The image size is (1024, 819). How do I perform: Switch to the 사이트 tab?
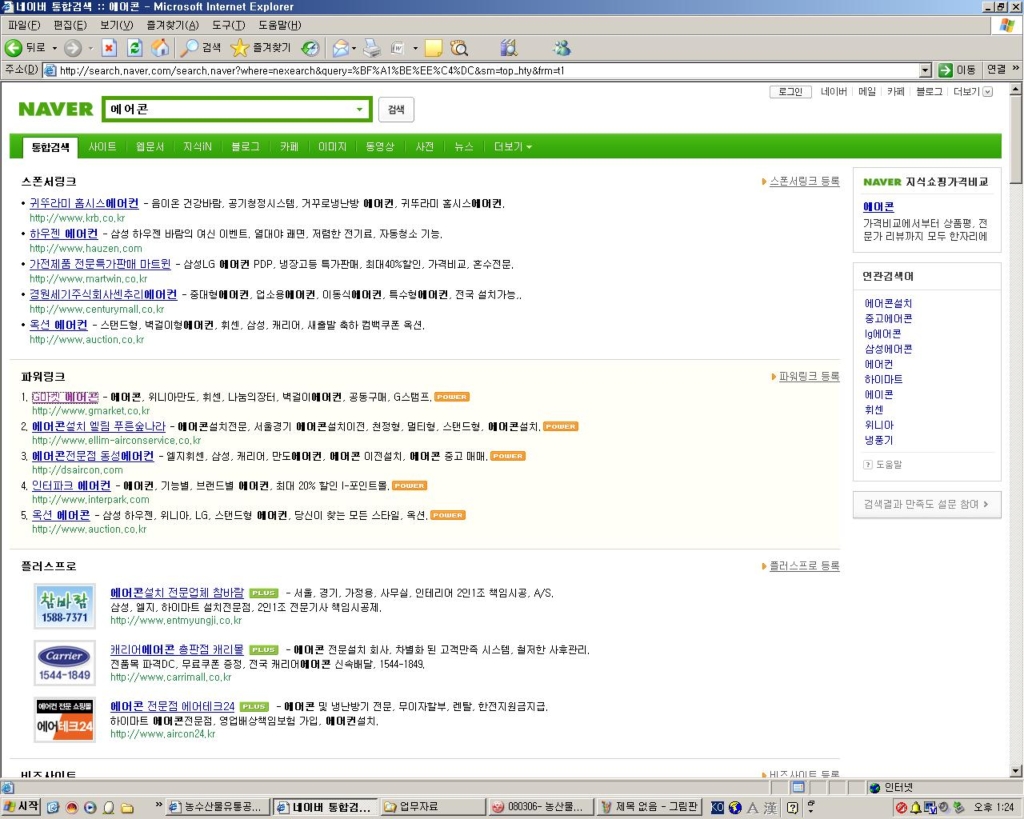[103, 147]
